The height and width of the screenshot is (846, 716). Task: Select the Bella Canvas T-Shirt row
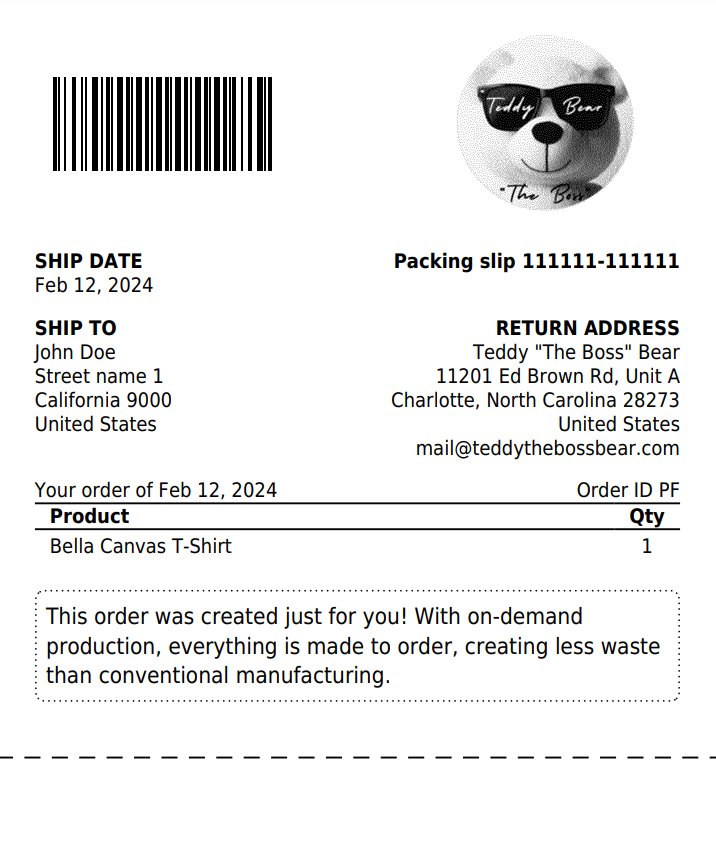(x=141, y=546)
